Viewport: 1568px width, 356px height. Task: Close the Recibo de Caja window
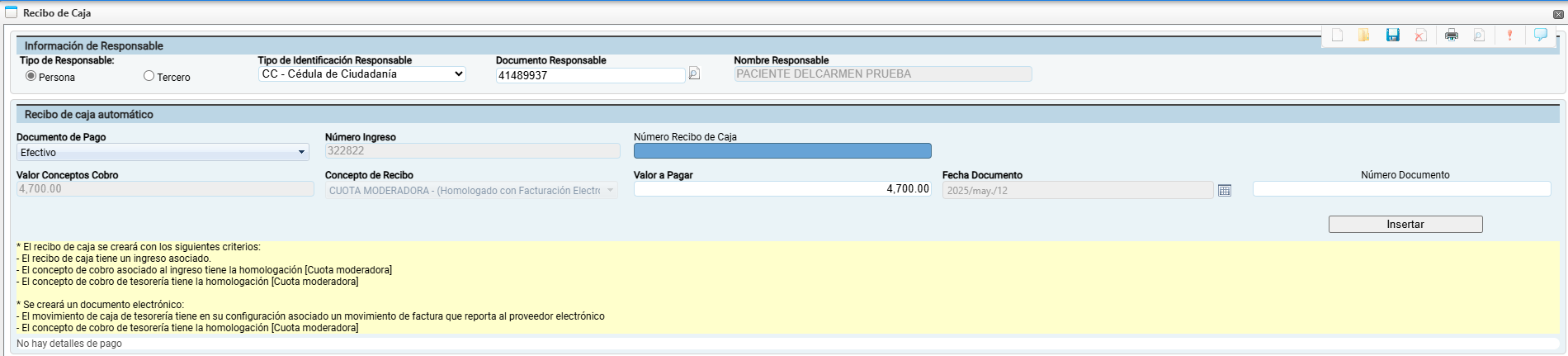point(1558,14)
